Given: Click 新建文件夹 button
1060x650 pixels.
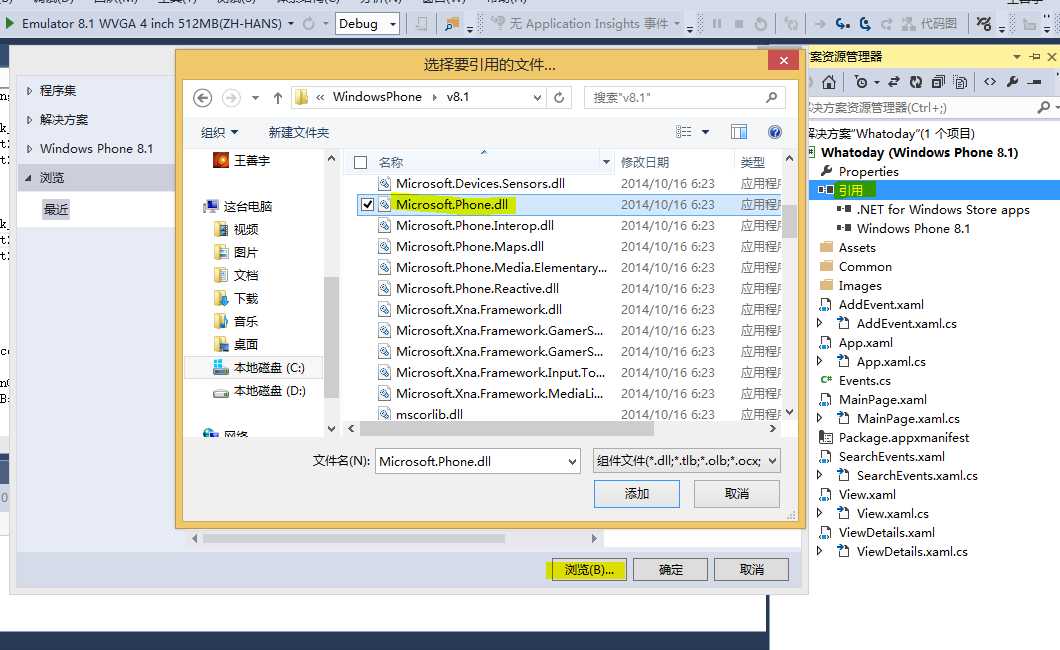Looking at the screenshot, I should click(298, 132).
